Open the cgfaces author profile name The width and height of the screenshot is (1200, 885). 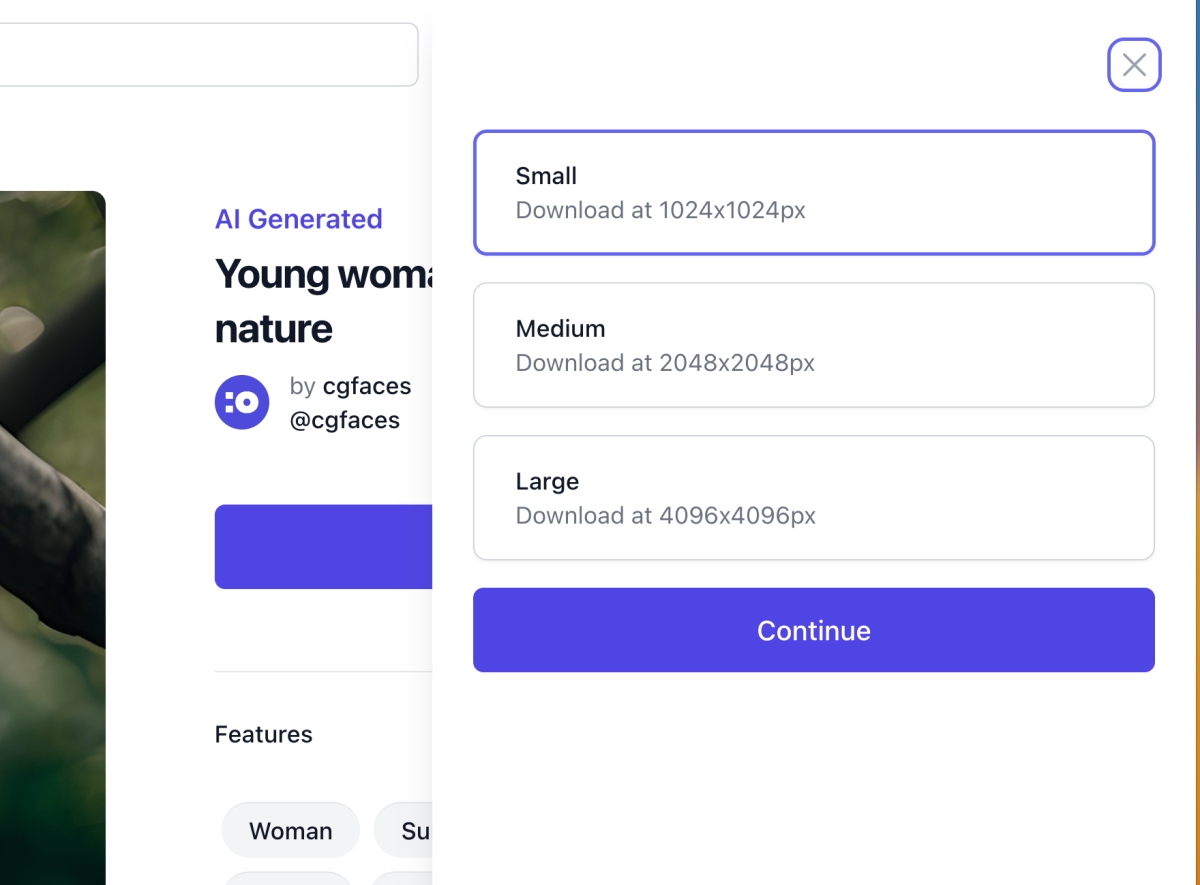pyautogui.click(x=366, y=386)
